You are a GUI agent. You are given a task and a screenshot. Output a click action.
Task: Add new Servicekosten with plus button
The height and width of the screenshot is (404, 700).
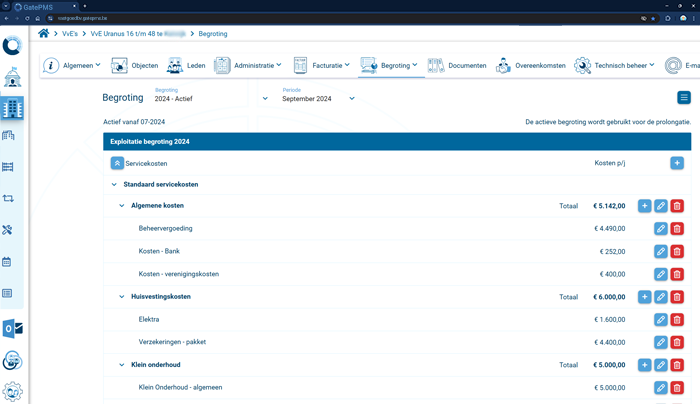[677, 163]
